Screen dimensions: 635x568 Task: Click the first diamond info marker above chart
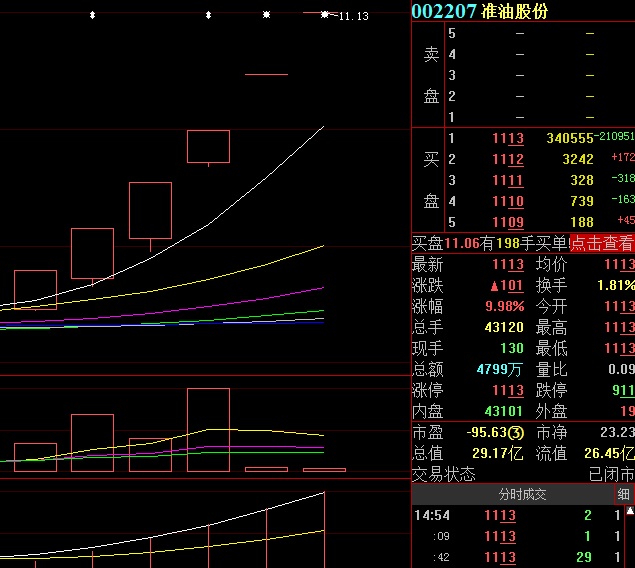coord(92,16)
